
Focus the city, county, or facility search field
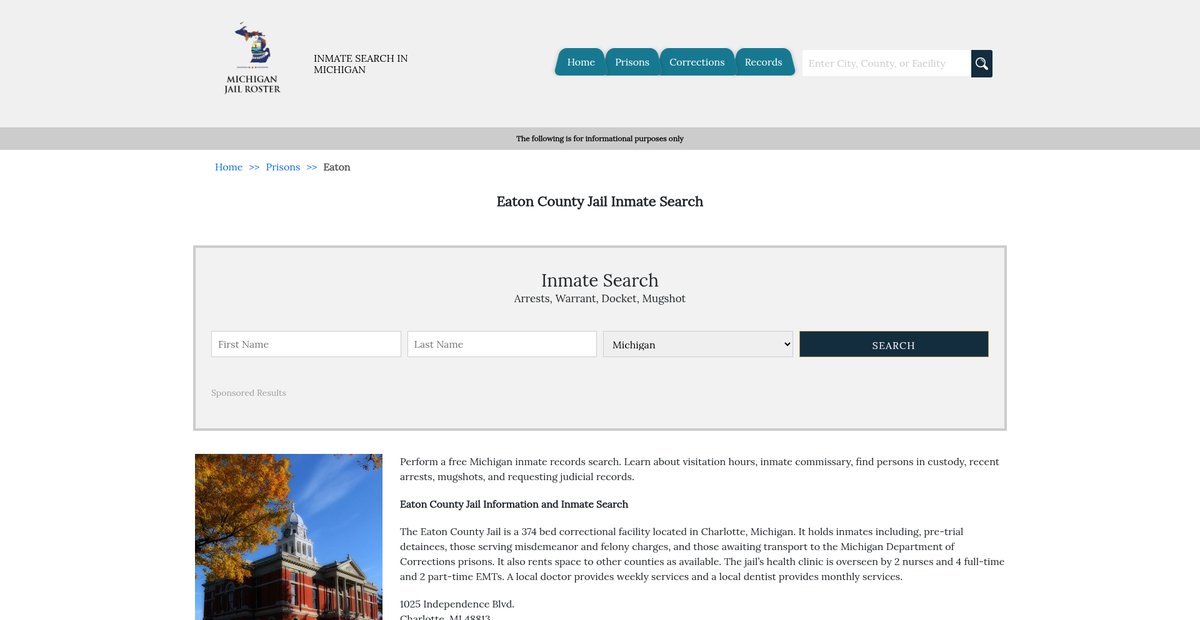[886, 63]
